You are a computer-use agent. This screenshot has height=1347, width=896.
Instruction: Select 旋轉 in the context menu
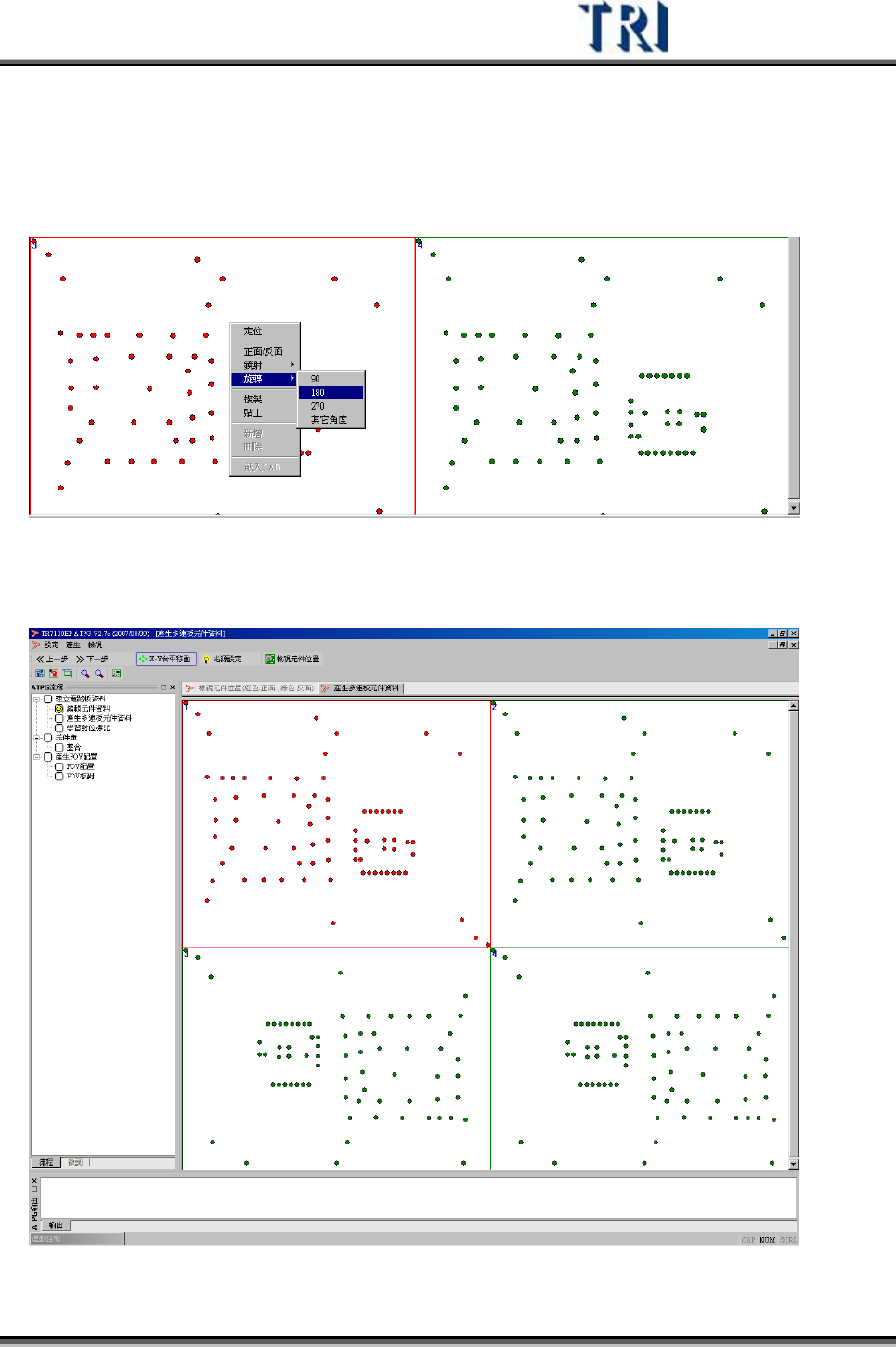(265, 379)
